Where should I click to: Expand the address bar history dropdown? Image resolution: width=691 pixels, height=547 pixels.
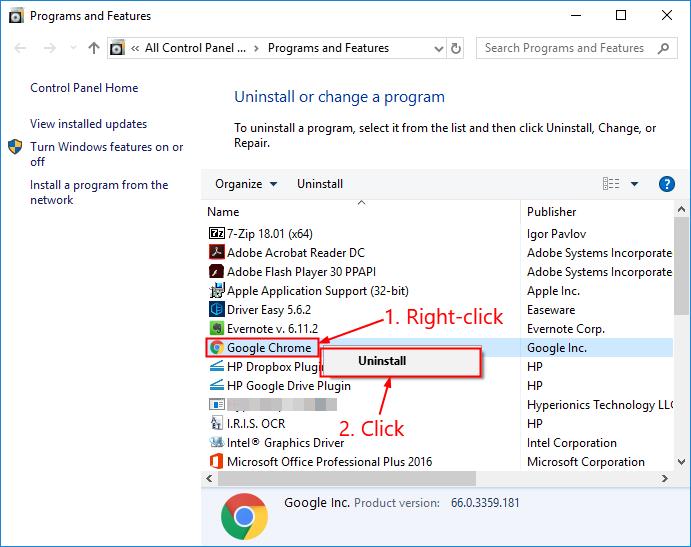(438, 48)
